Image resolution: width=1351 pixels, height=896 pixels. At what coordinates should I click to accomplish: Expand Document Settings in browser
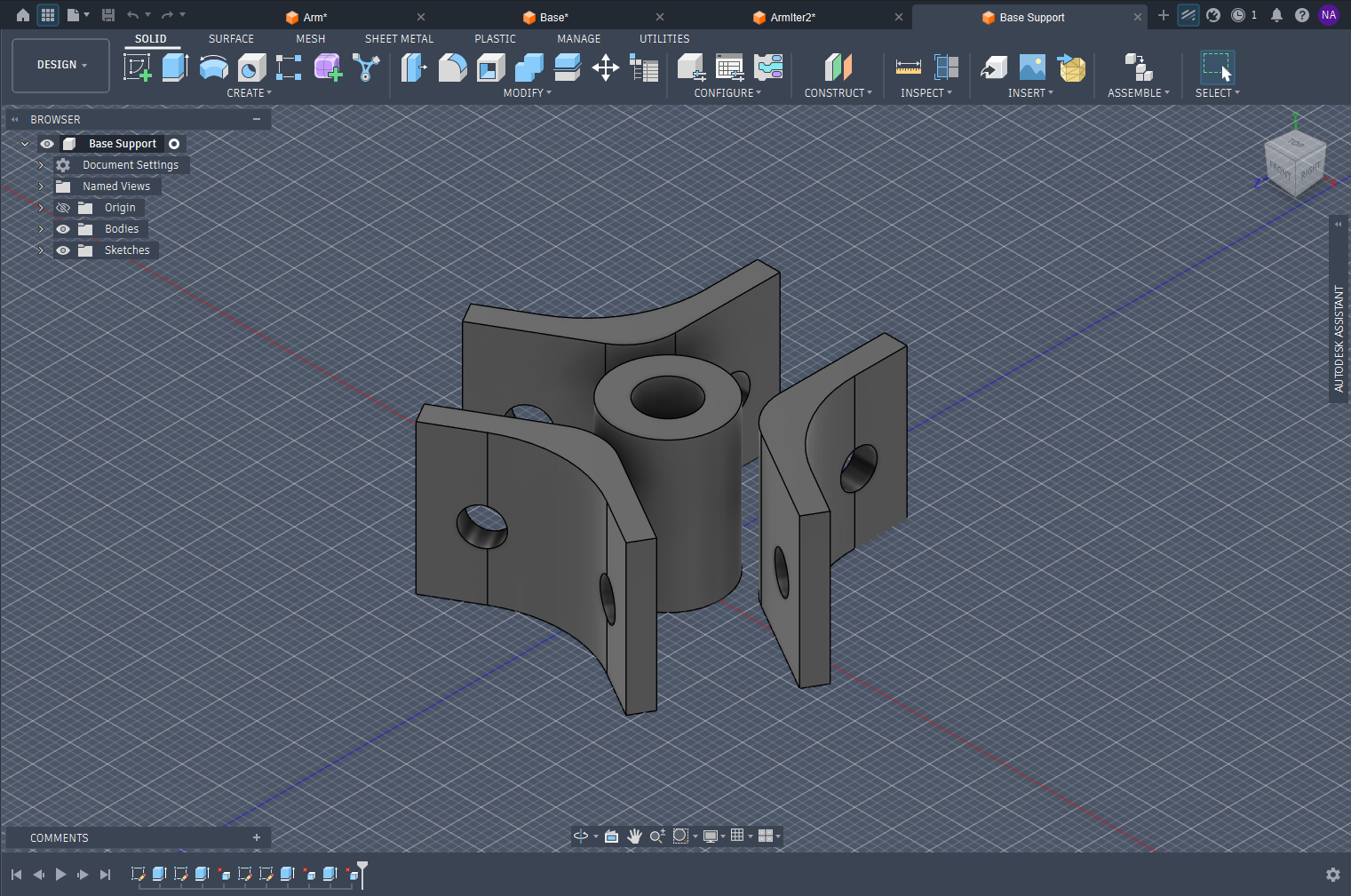point(41,165)
